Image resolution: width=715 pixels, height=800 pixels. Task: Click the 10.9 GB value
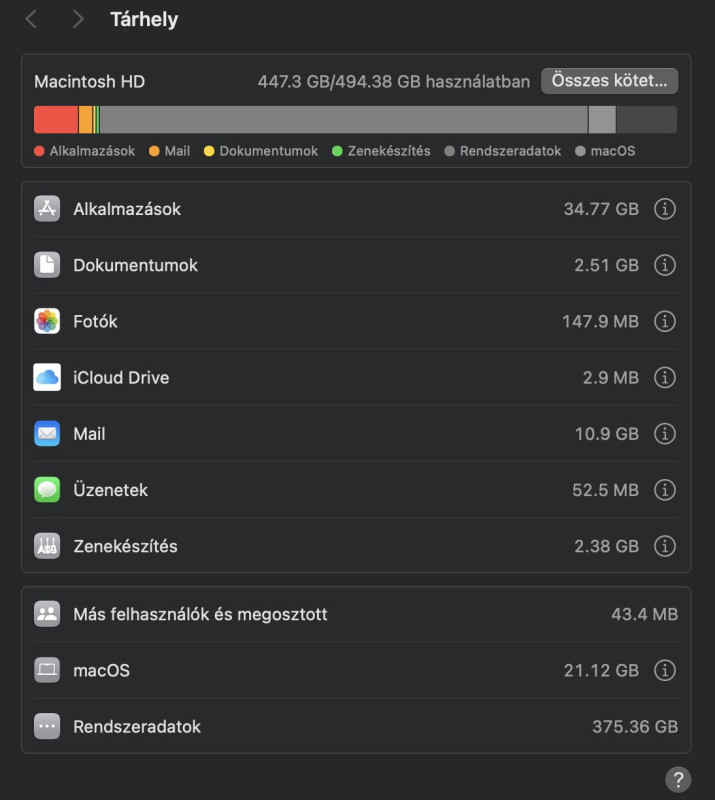coord(606,434)
